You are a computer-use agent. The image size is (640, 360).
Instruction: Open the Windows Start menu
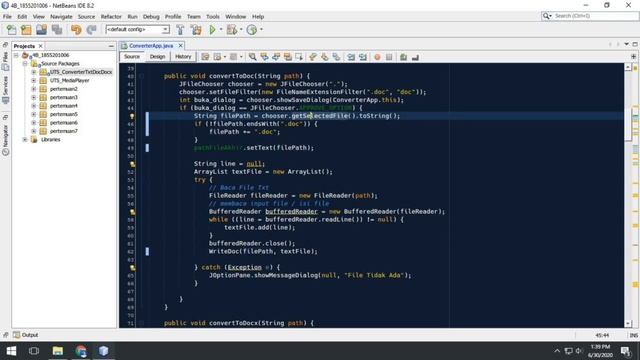(x=11, y=351)
